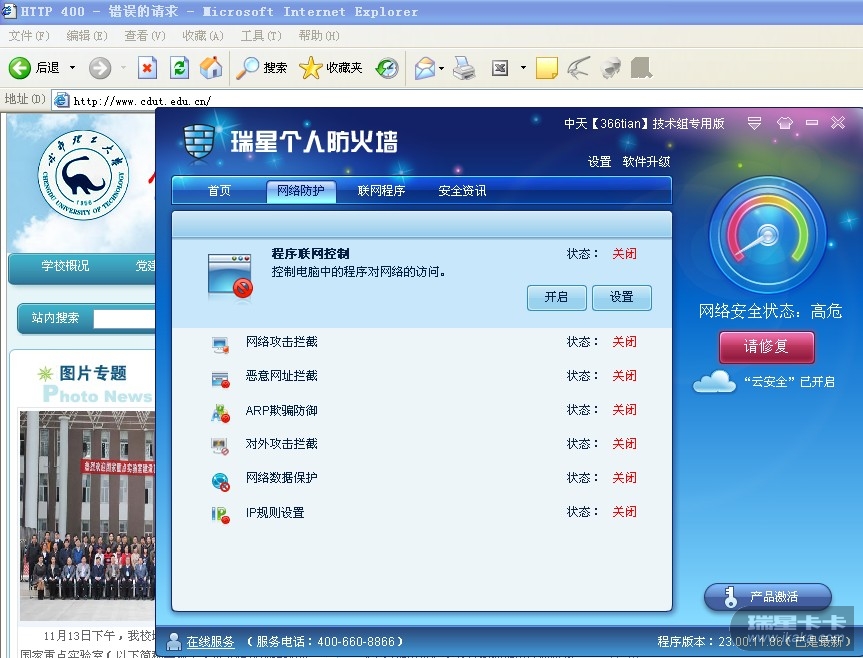Open the group photo thumbnail on webpage
The image size is (863, 658).
[x=88, y=516]
